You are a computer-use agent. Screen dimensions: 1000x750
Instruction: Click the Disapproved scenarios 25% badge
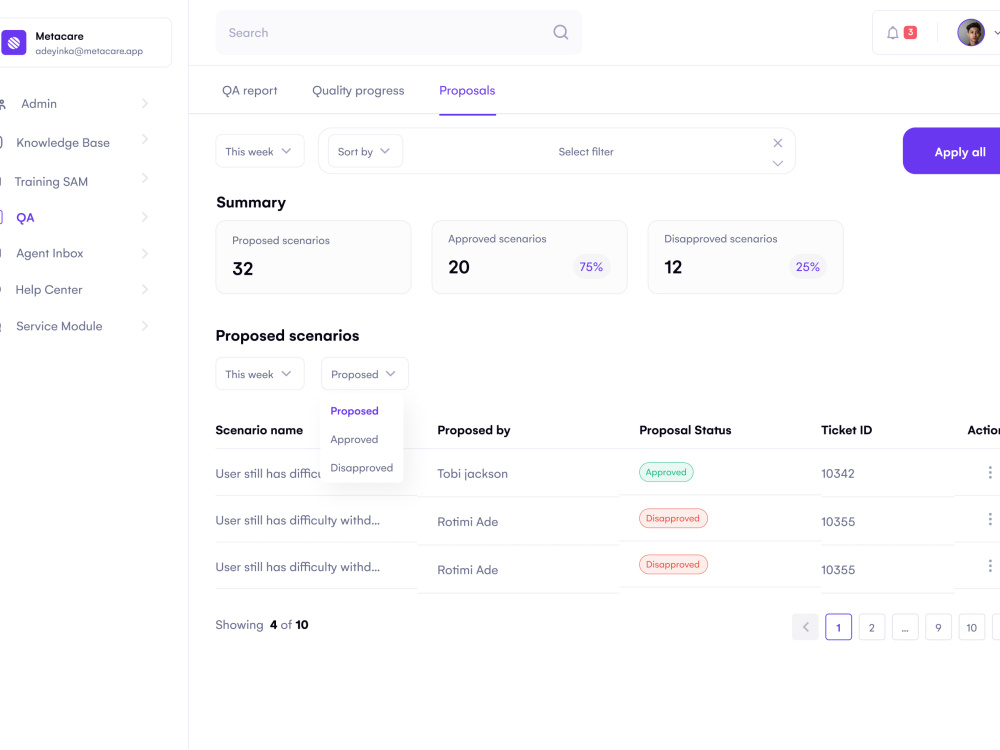click(x=807, y=267)
